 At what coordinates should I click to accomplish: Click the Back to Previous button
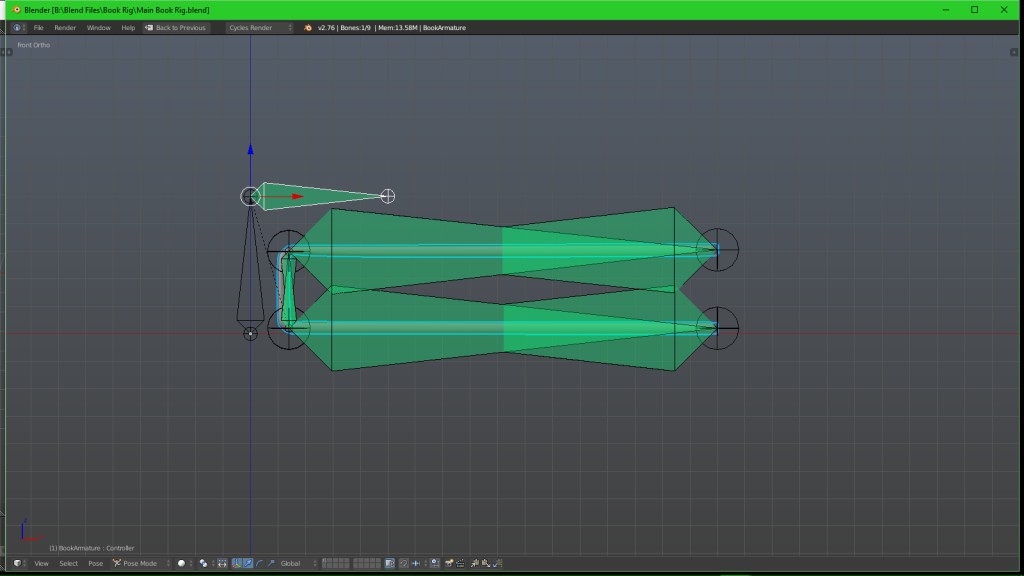(x=175, y=27)
